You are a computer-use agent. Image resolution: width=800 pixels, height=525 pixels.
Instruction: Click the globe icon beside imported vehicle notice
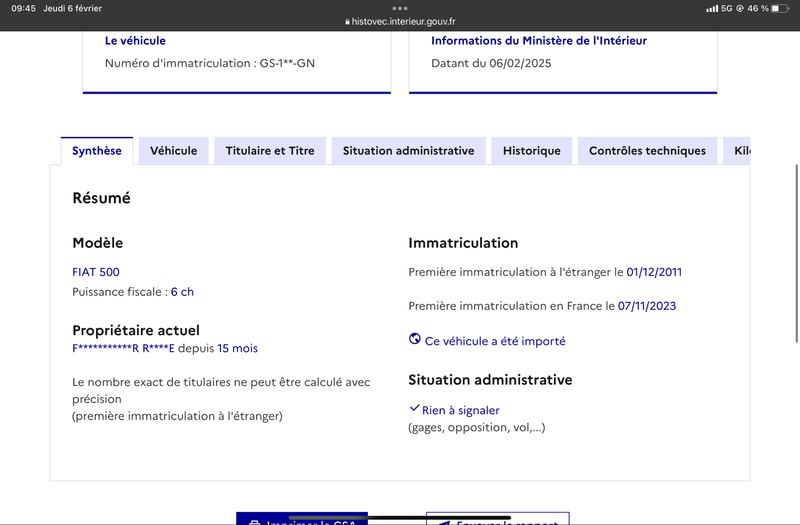tap(415, 339)
